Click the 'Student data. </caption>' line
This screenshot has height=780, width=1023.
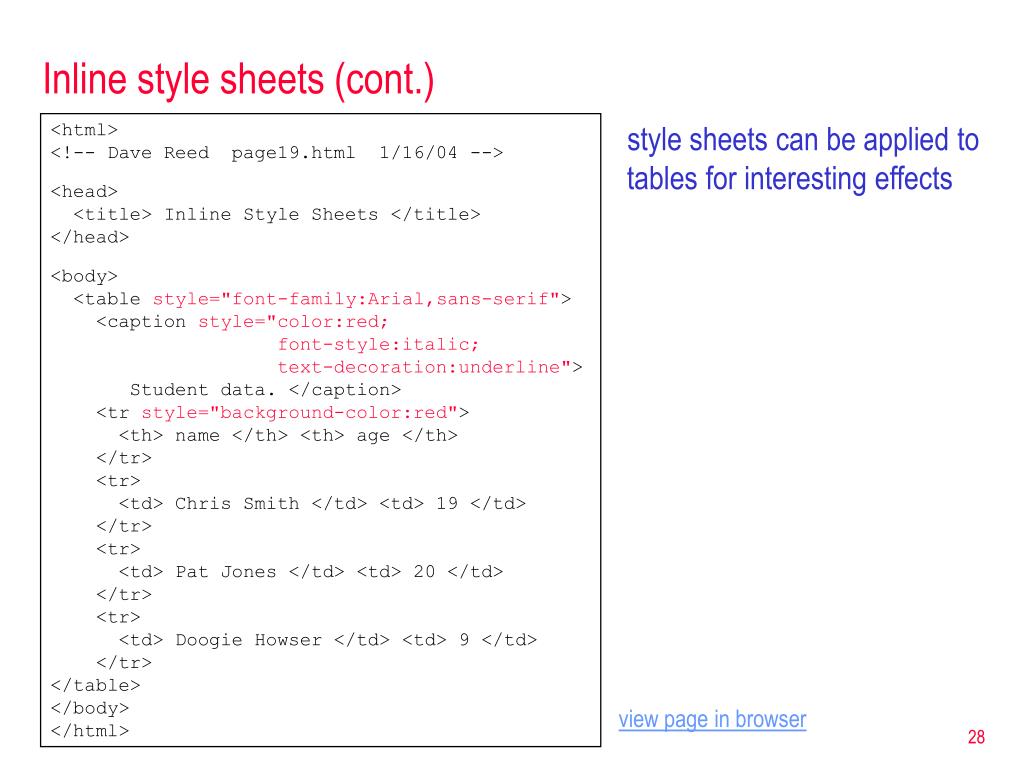(266, 390)
